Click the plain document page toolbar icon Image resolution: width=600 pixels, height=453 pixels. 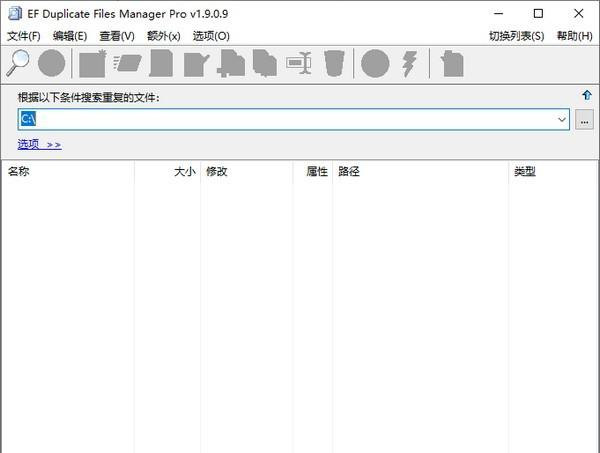pos(161,63)
